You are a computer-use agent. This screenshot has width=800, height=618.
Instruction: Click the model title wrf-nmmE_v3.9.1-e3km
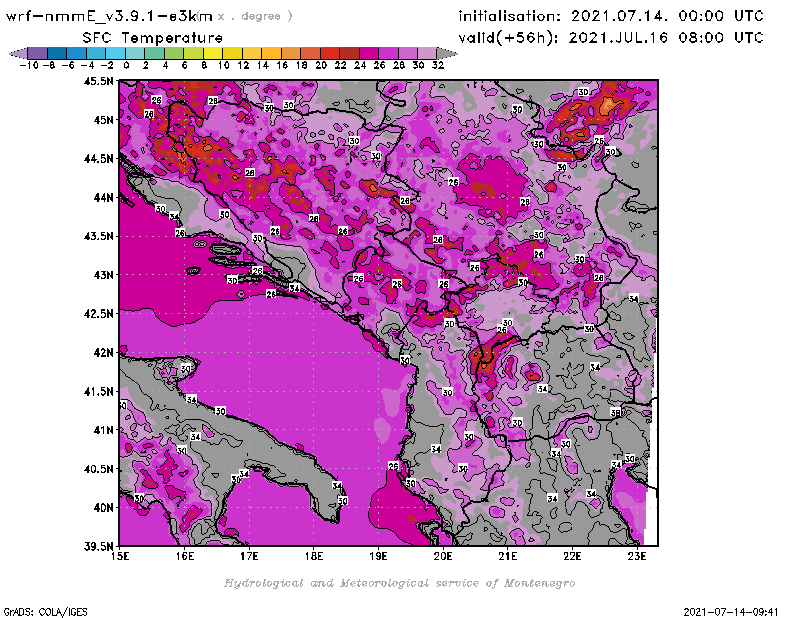pos(109,16)
